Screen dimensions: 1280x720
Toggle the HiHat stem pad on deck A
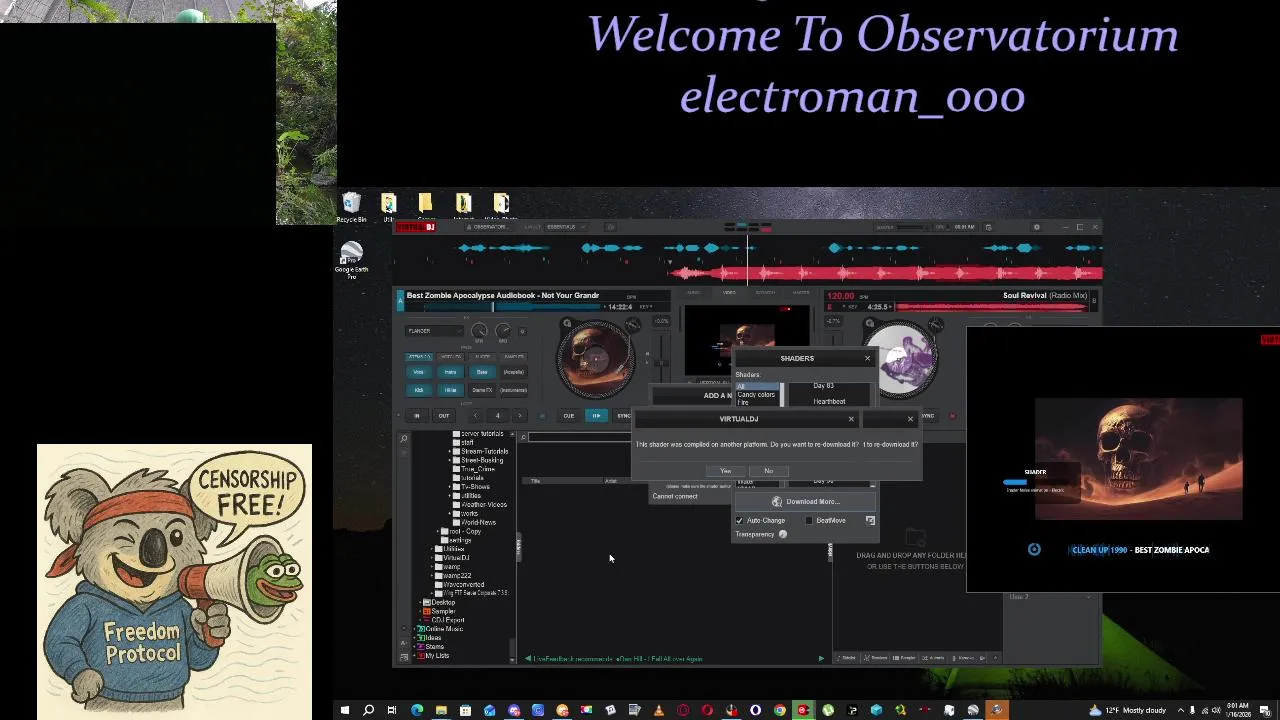point(450,390)
